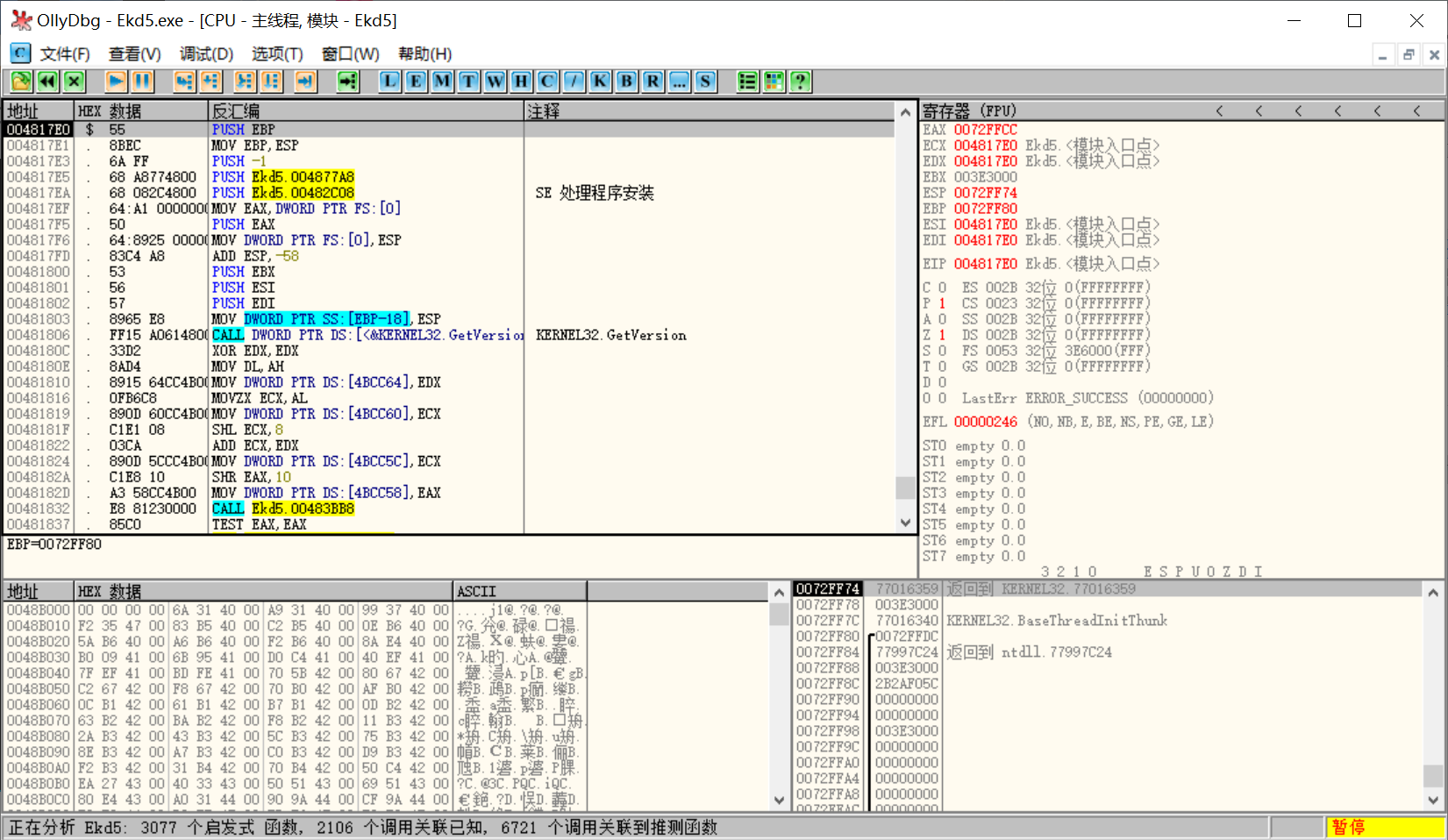Toggle the C flag value
The width and height of the screenshot is (1448, 840).
tap(942, 288)
